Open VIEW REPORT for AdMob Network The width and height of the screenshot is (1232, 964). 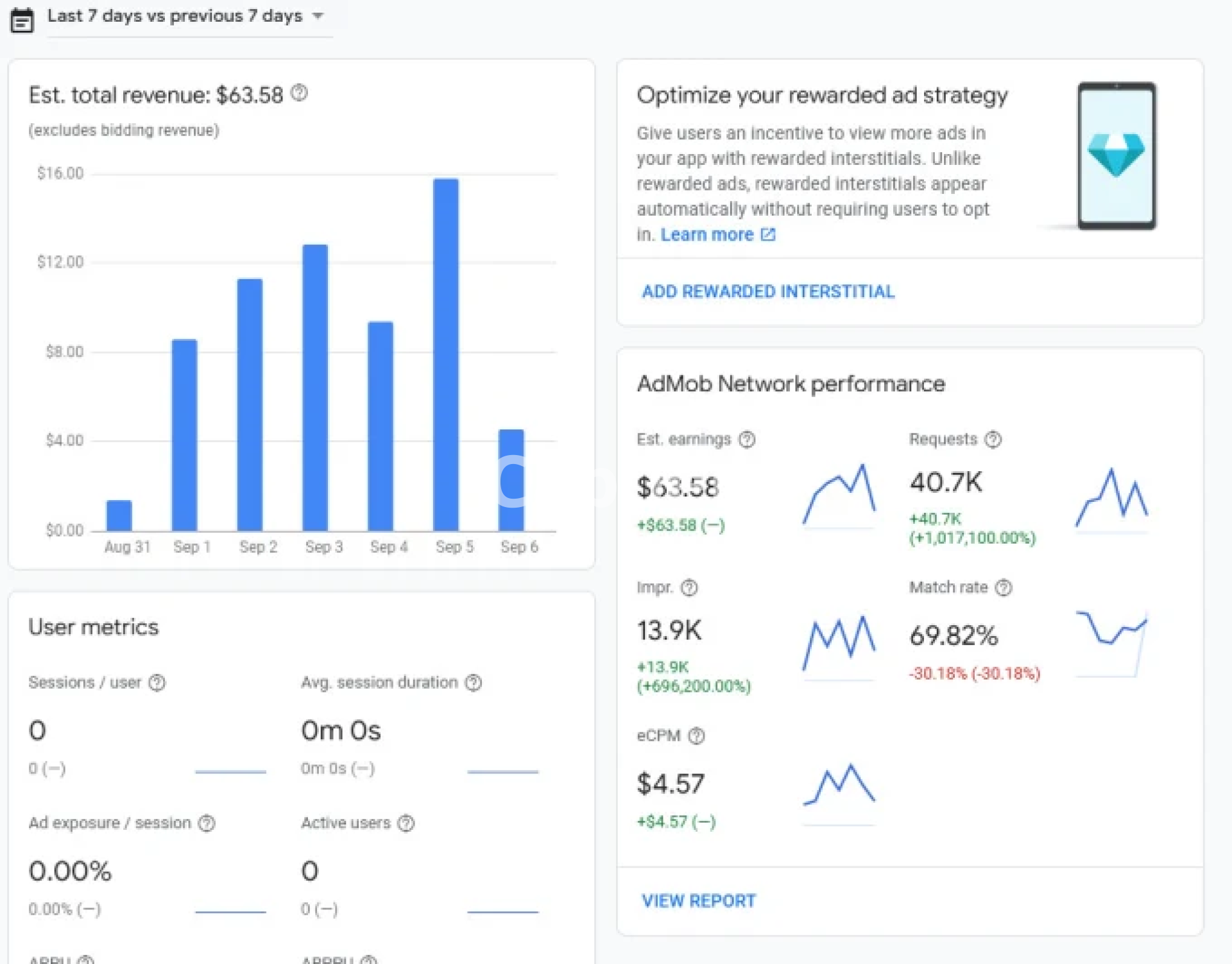(x=698, y=901)
